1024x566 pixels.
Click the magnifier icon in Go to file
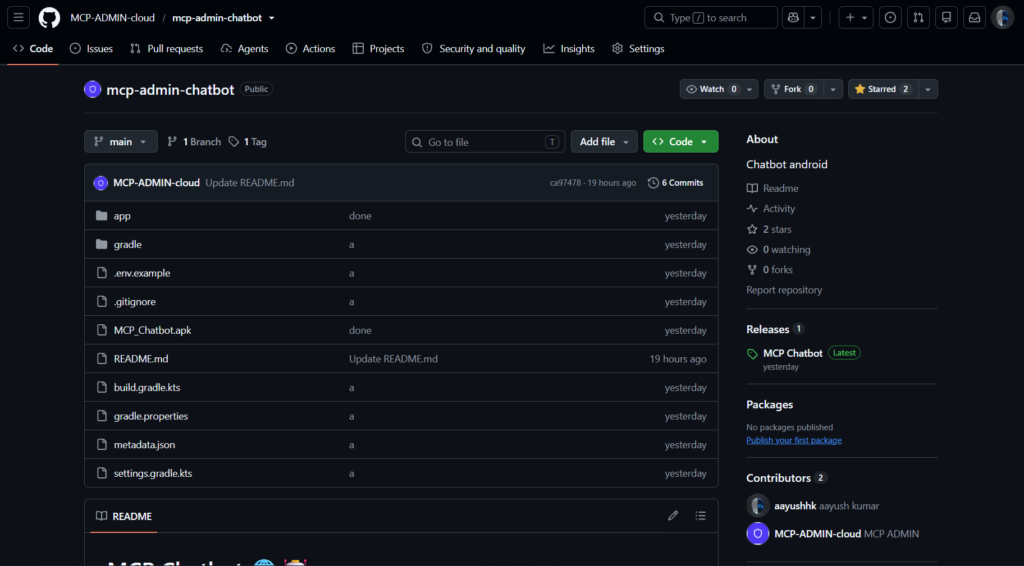(417, 142)
